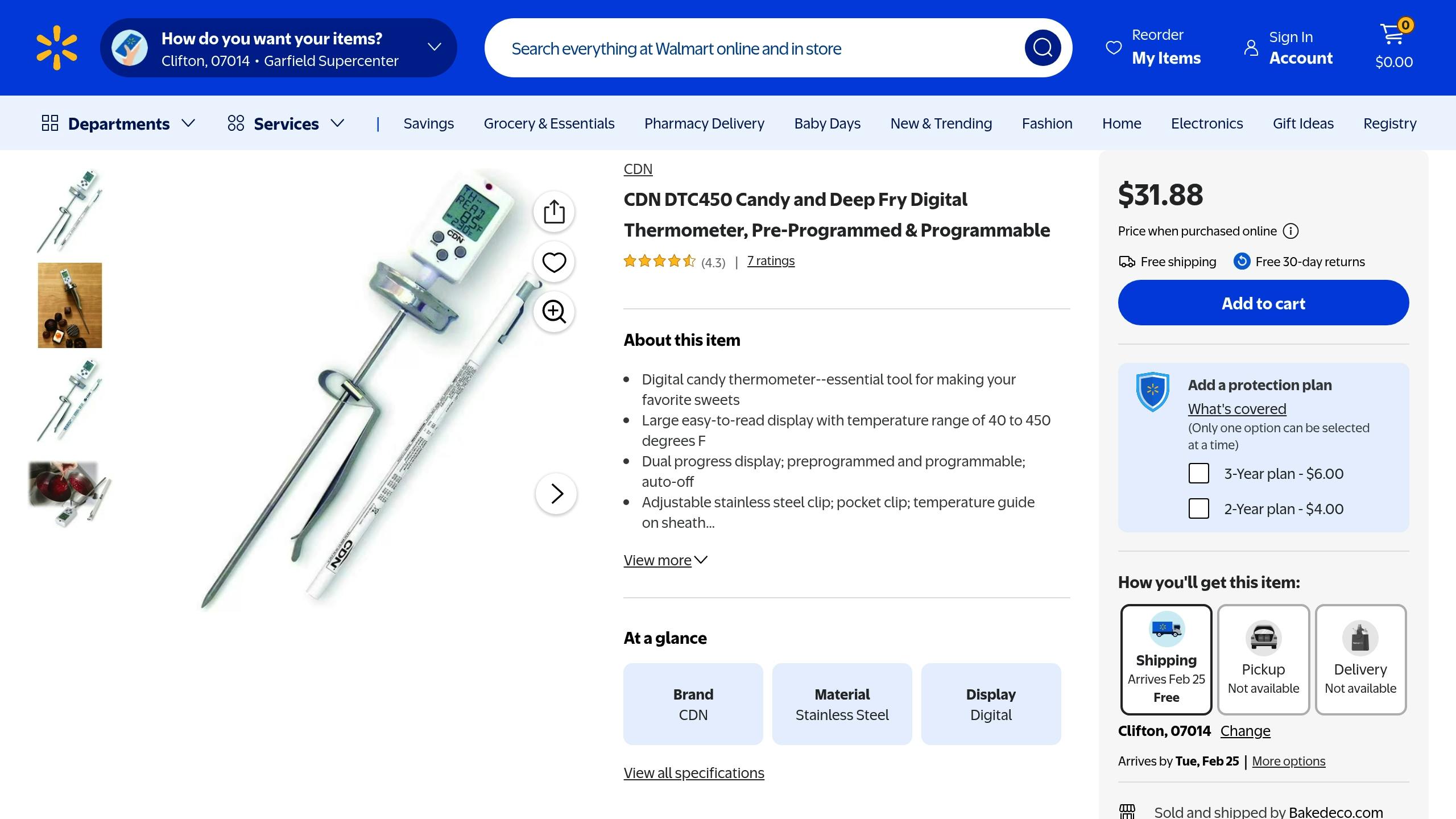Click the seller storefront icon
Viewport: 1456px width, 819px height.
click(x=1127, y=812)
